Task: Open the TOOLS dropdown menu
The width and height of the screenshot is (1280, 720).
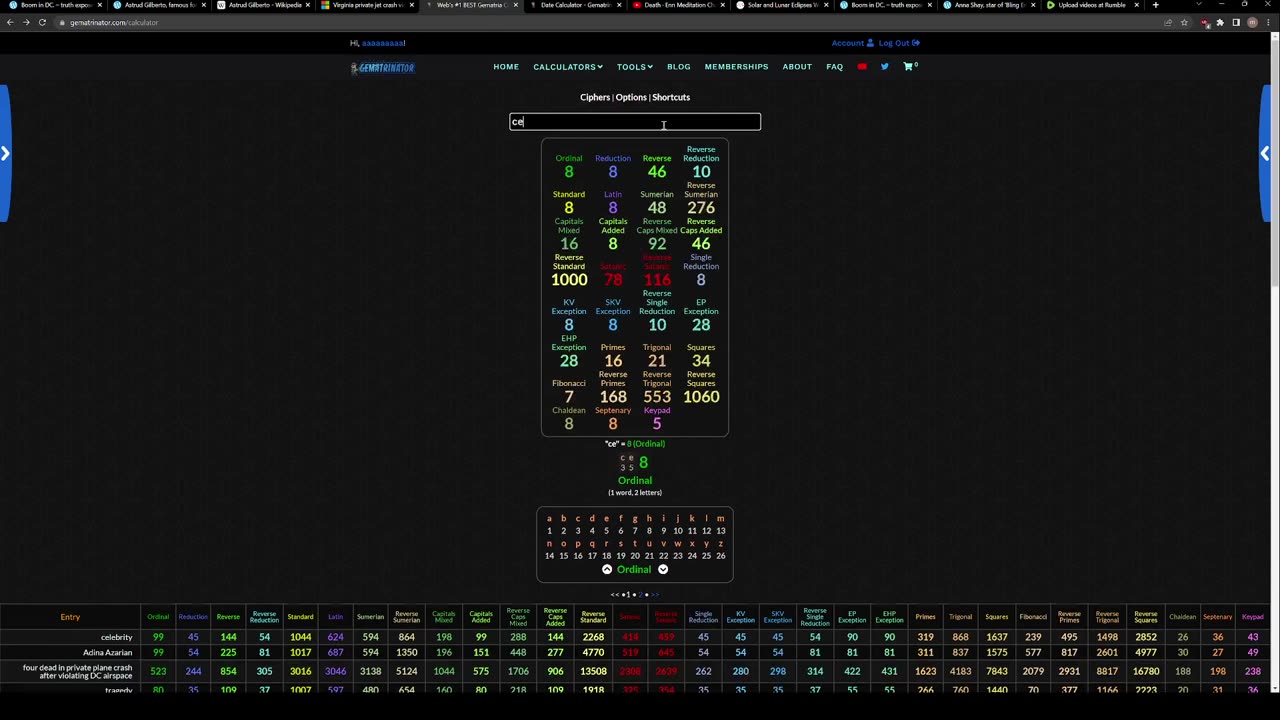Action: tap(635, 67)
